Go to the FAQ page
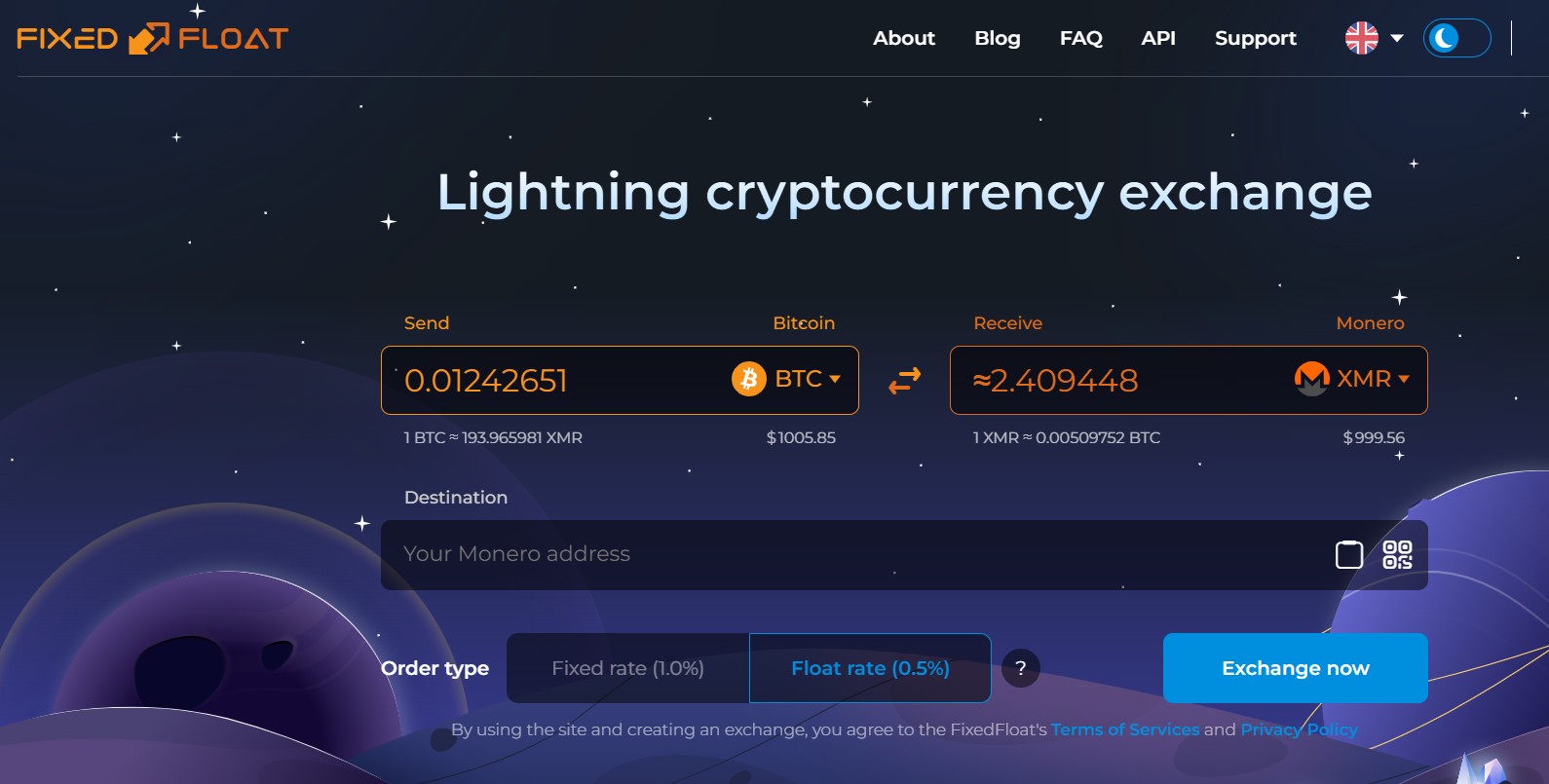The image size is (1549, 784). pos(1081,38)
